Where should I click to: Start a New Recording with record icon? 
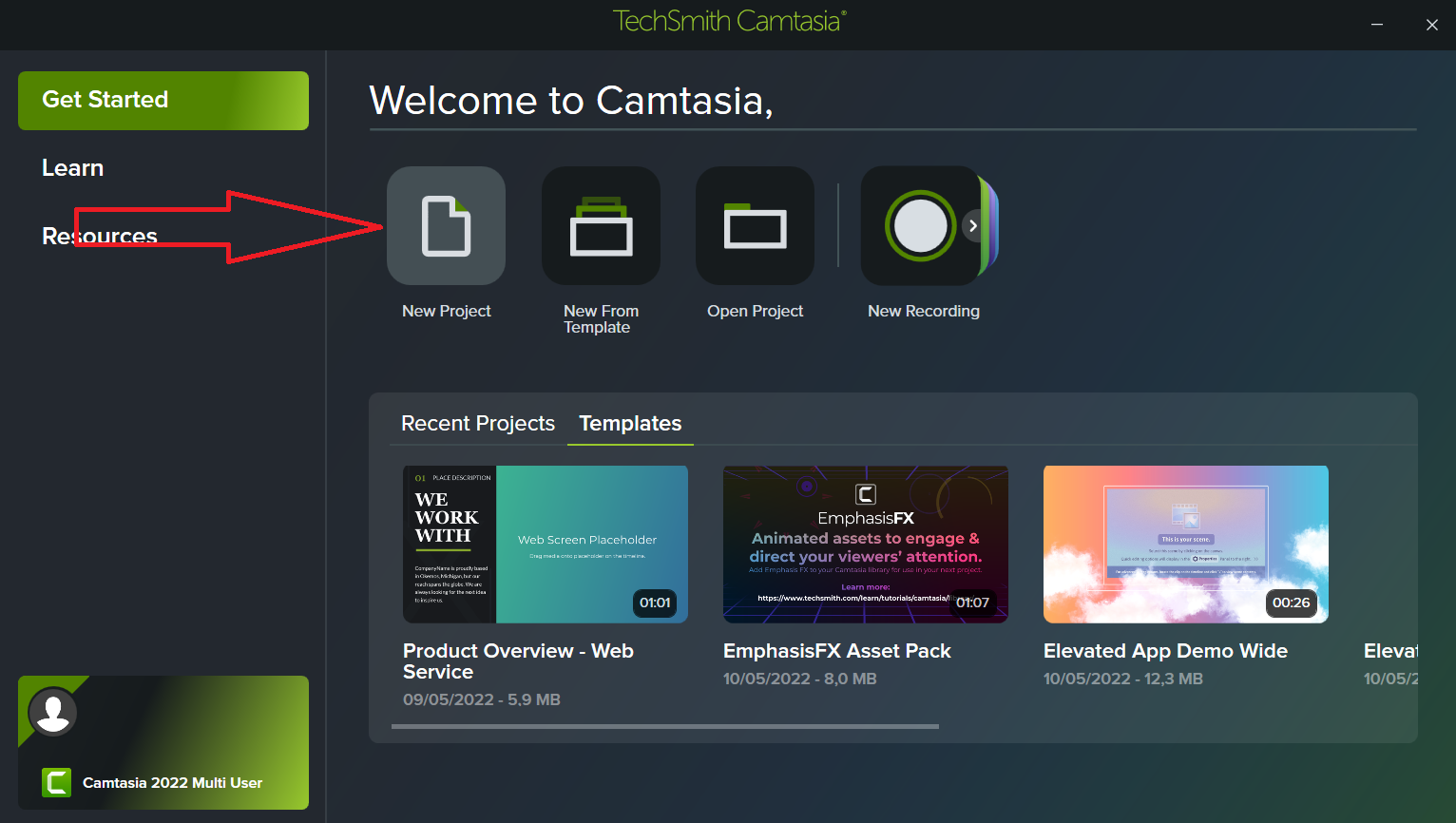(x=919, y=226)
